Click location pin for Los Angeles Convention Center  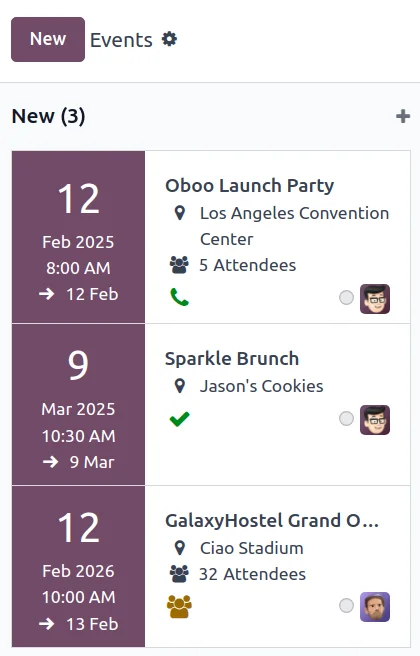pyautogui.click(x=179, y=213)
